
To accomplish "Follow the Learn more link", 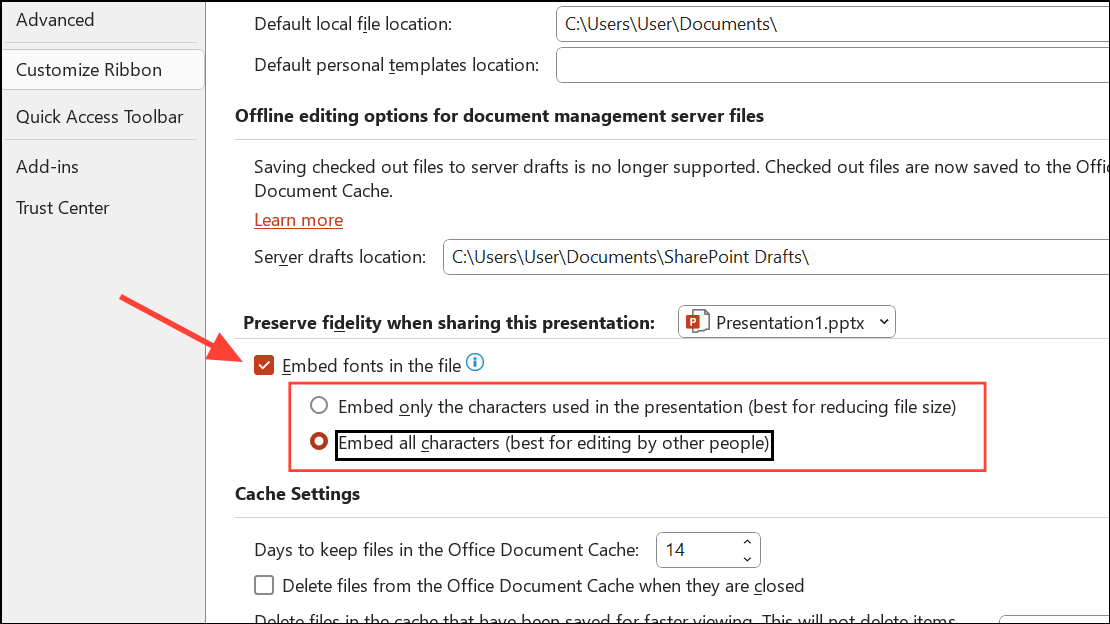I will pyautogui.click(x=298, y=220).
